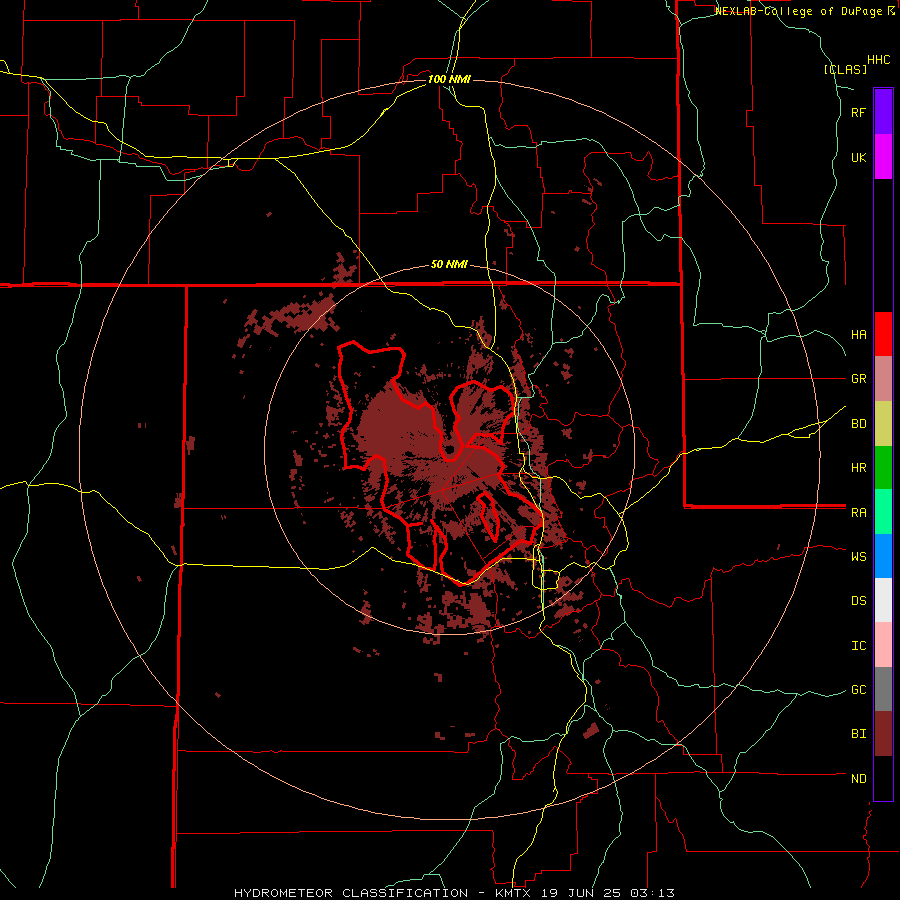Click the UK magenta legend swatch
This screenshot has height=900, width=900.
pyautogui.click(x=883, y=156)
